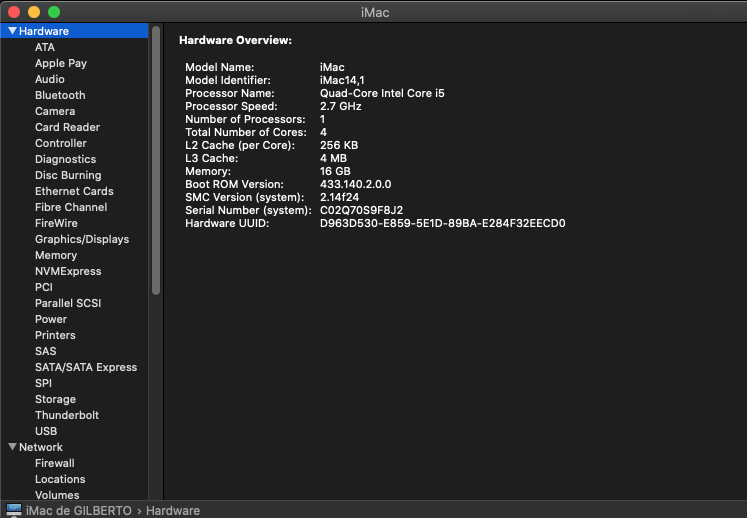Select NVMExpress in the sidebar

68,271
